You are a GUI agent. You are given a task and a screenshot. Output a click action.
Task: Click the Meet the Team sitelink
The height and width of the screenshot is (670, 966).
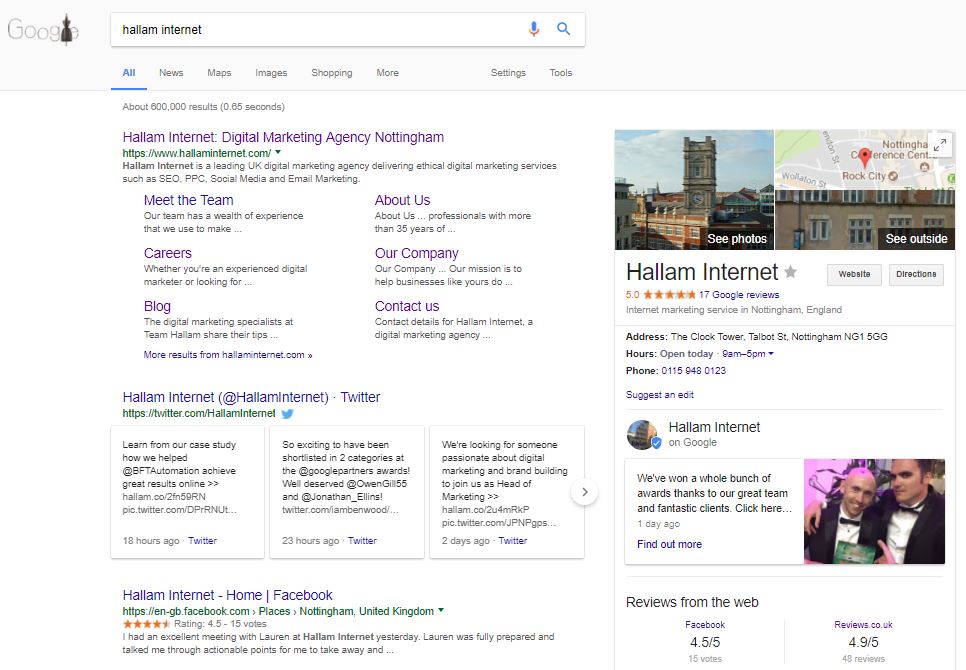(188, 200)
